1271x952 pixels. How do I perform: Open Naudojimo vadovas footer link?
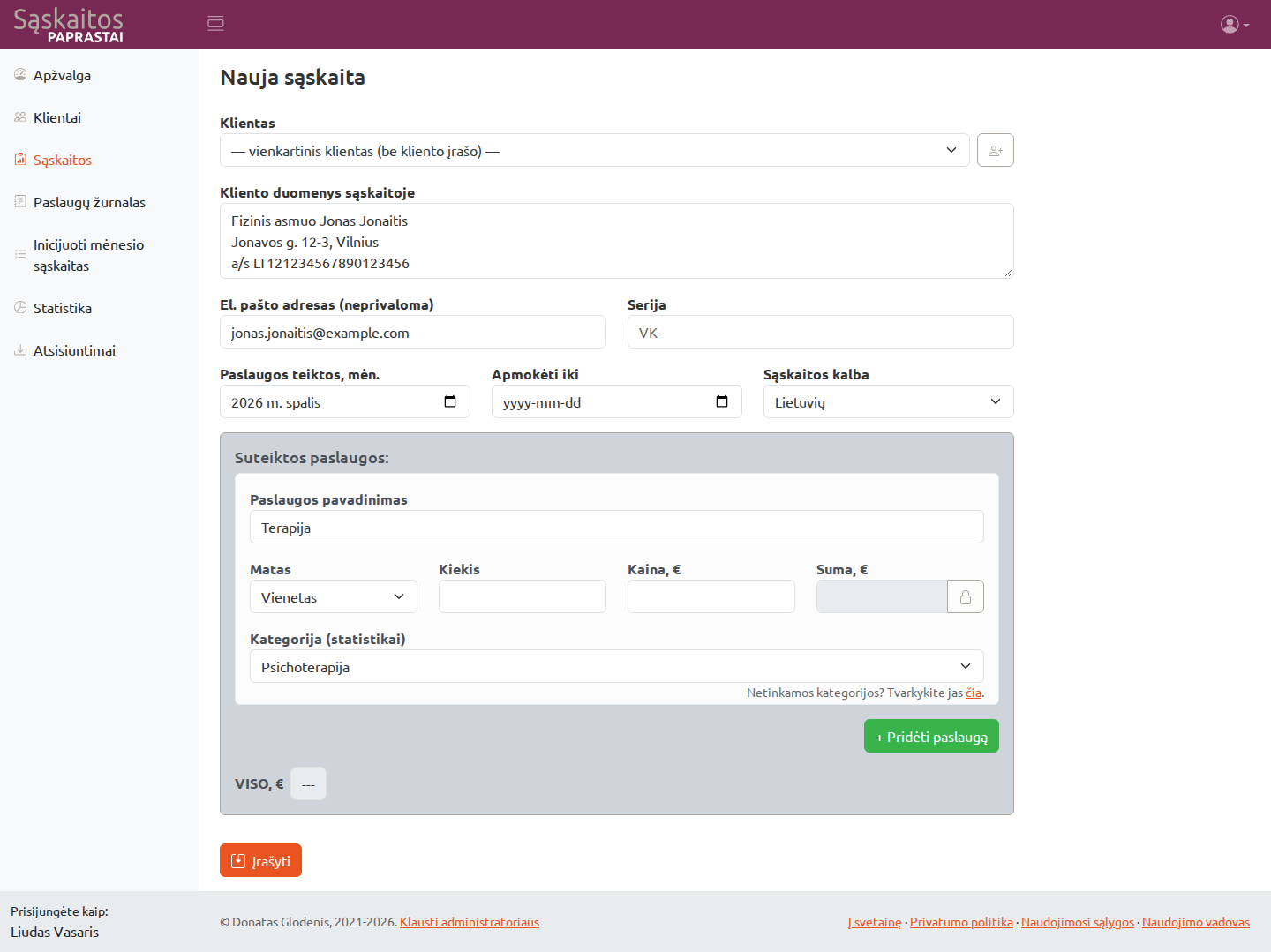(1196, 922)
